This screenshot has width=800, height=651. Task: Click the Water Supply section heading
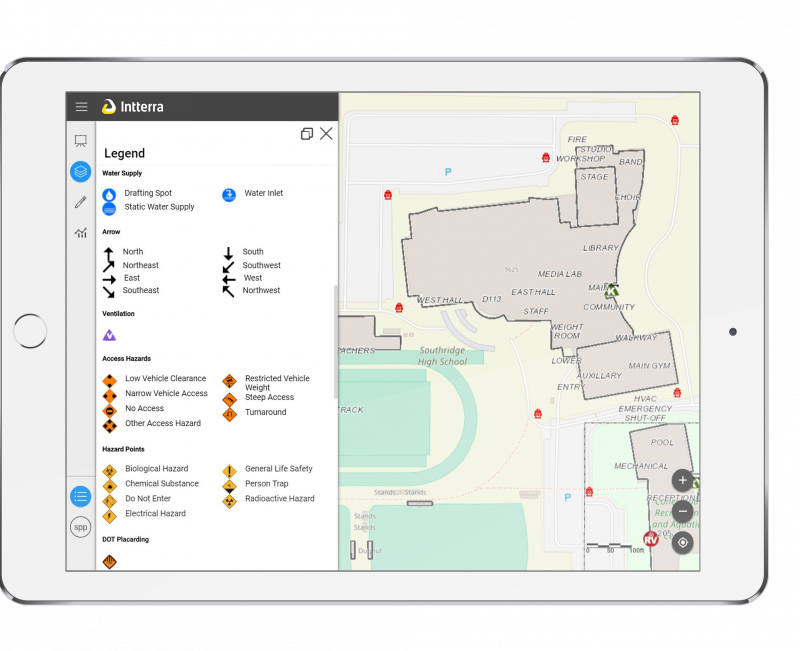tap(122, 173)
